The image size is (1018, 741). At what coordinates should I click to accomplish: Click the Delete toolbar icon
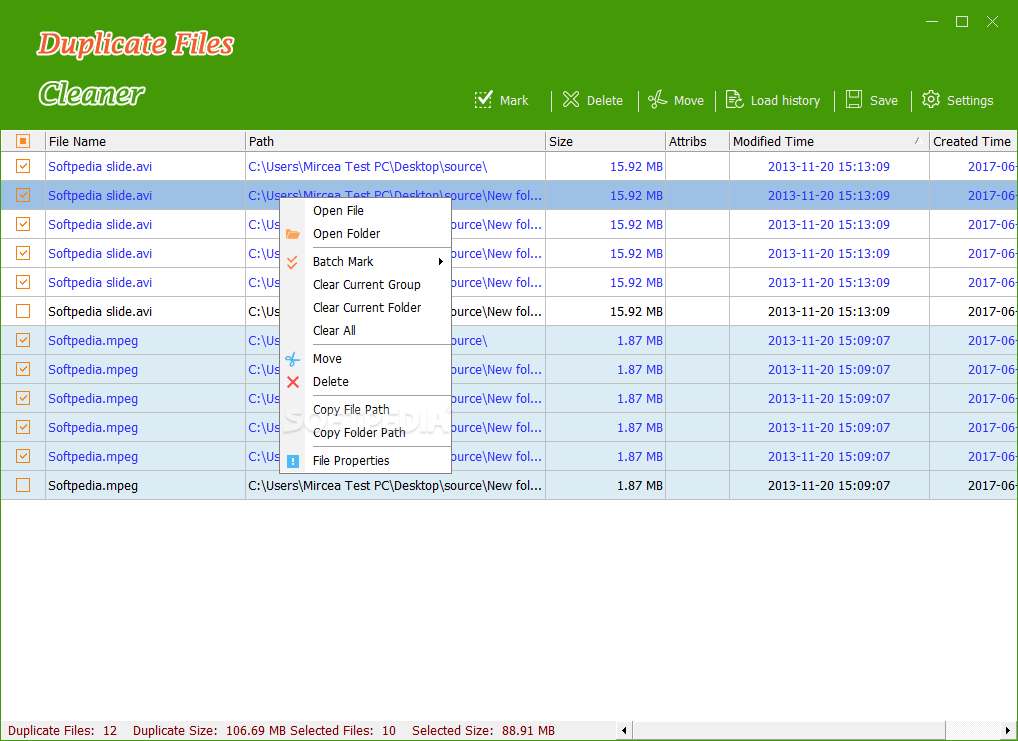tap(571, 99)
